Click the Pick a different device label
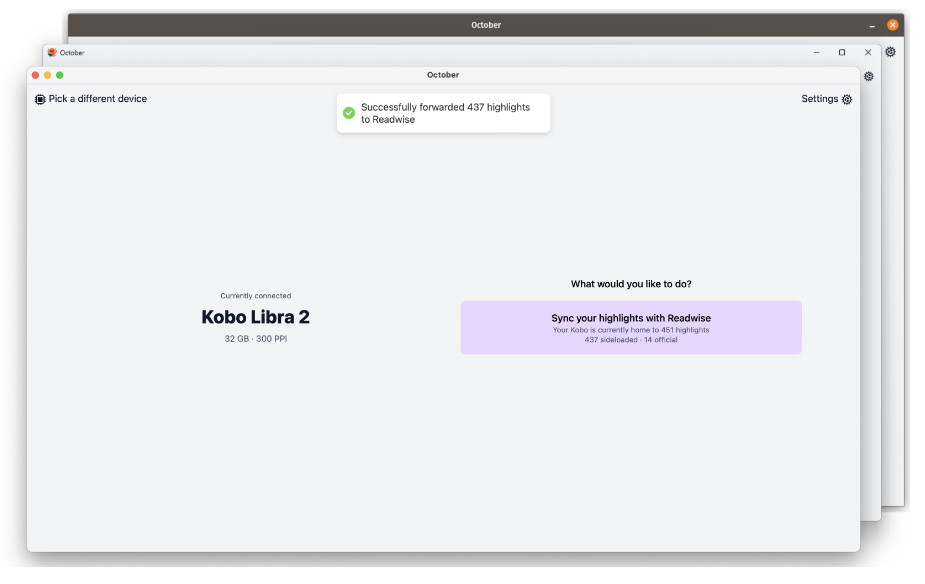Screen dimensions: 925x584 click(x=99, y=100)
